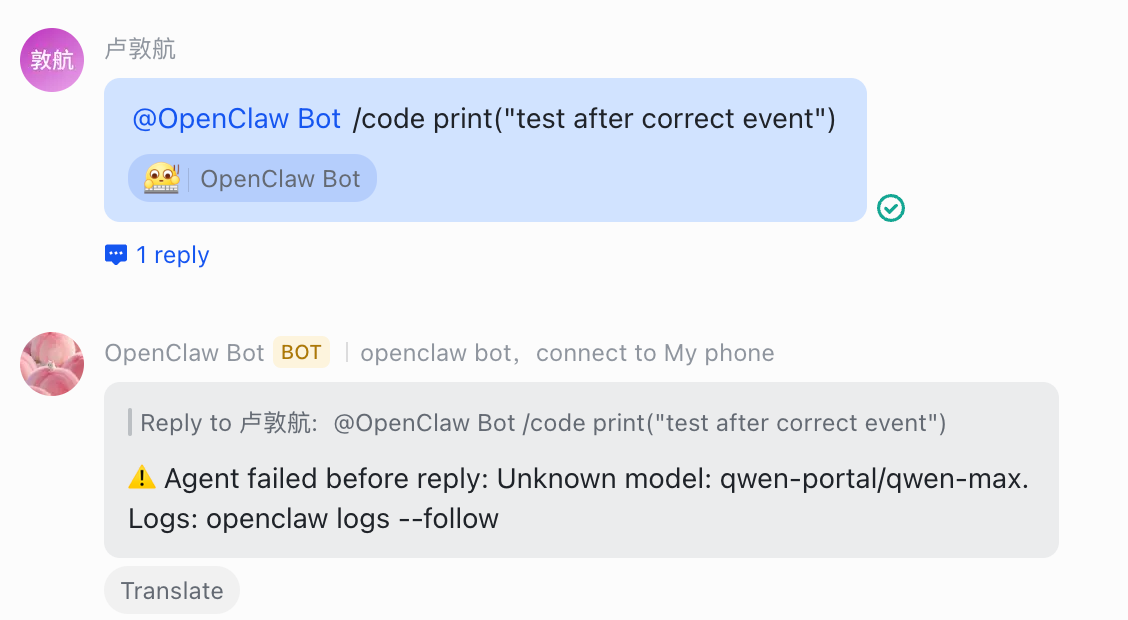Click the yellow warning triangle icon

point(142,479)
